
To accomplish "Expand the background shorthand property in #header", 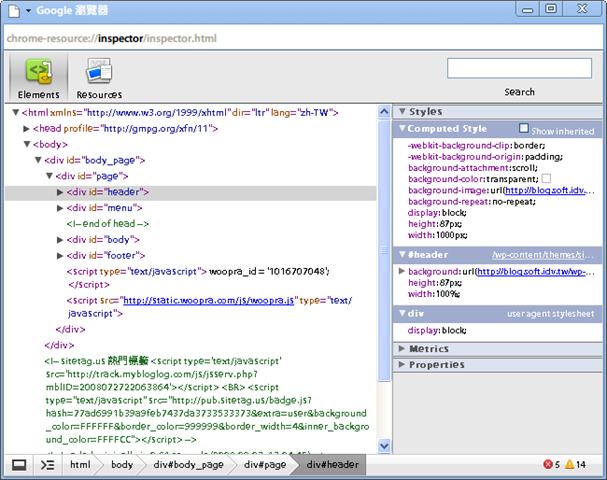I will [x=401, y=271].
